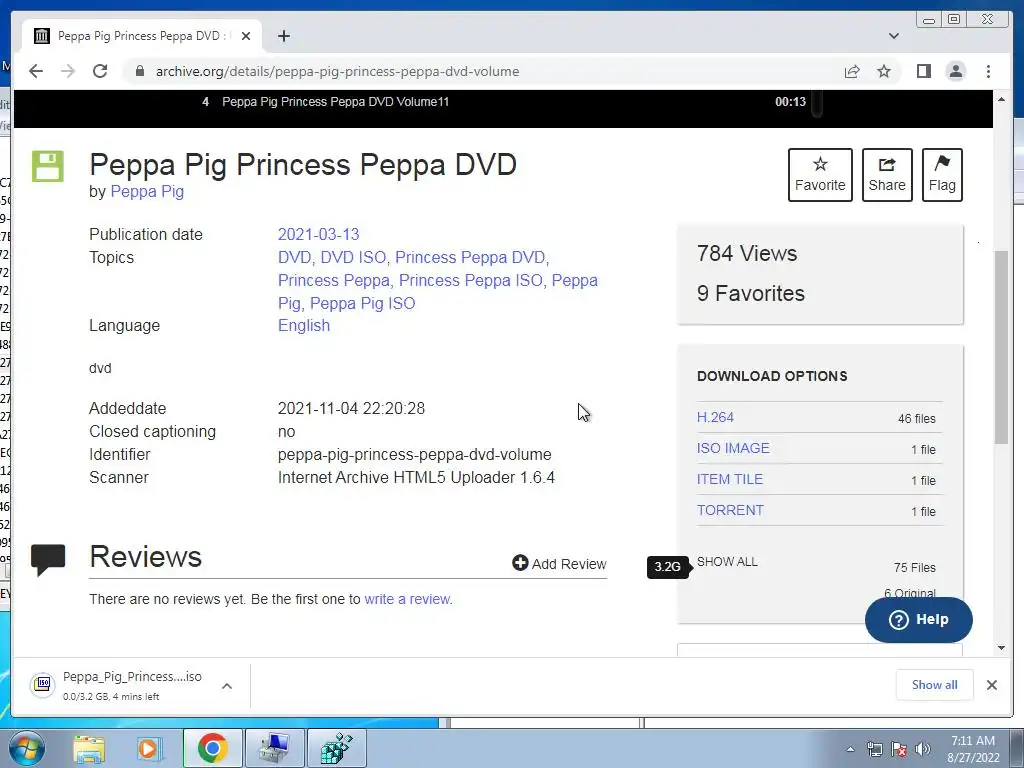The width and height of the screenshot is (1024, 768).
Task: Click the padlock site info icon
Action: tap(139, 71)
